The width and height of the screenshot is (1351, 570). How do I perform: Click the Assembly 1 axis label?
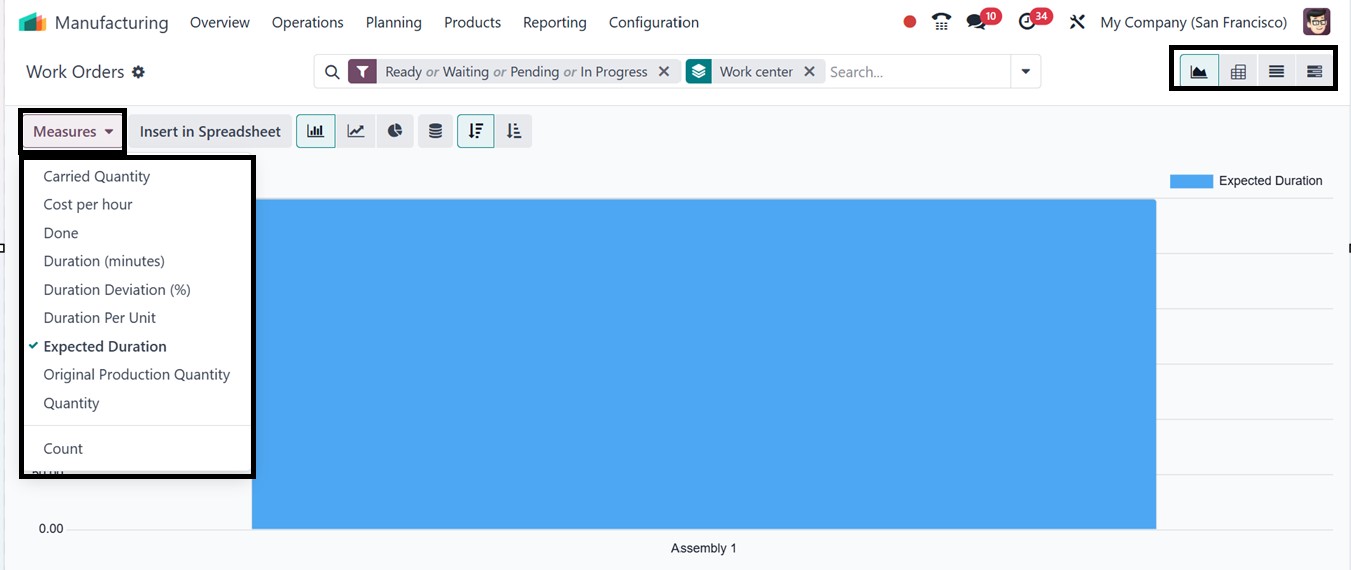[703, 548]
